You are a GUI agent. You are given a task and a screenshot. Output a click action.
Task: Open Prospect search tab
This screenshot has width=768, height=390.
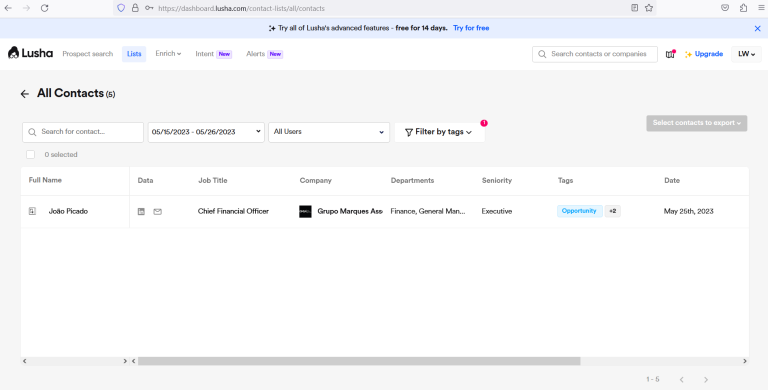tap(88, 54)
